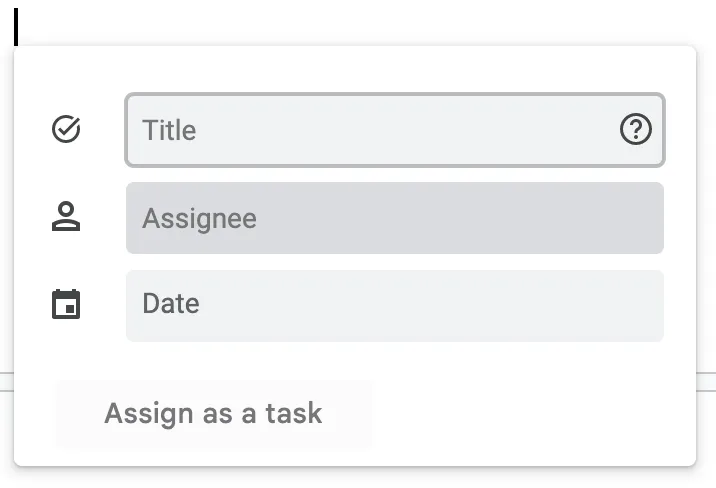Select the person silhouette beside Assignee
716x488 pixels.
coord(66,216)
